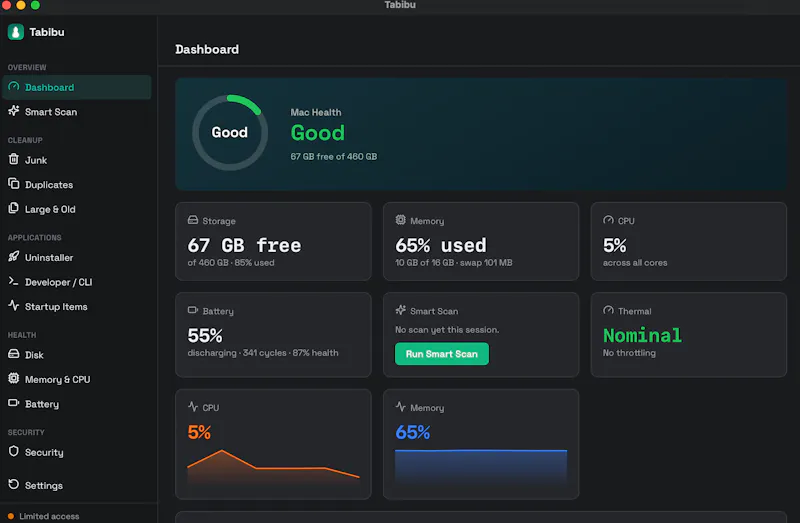
Task: Click the Memory chart pulse icon
Action: (x=401, y=407)
